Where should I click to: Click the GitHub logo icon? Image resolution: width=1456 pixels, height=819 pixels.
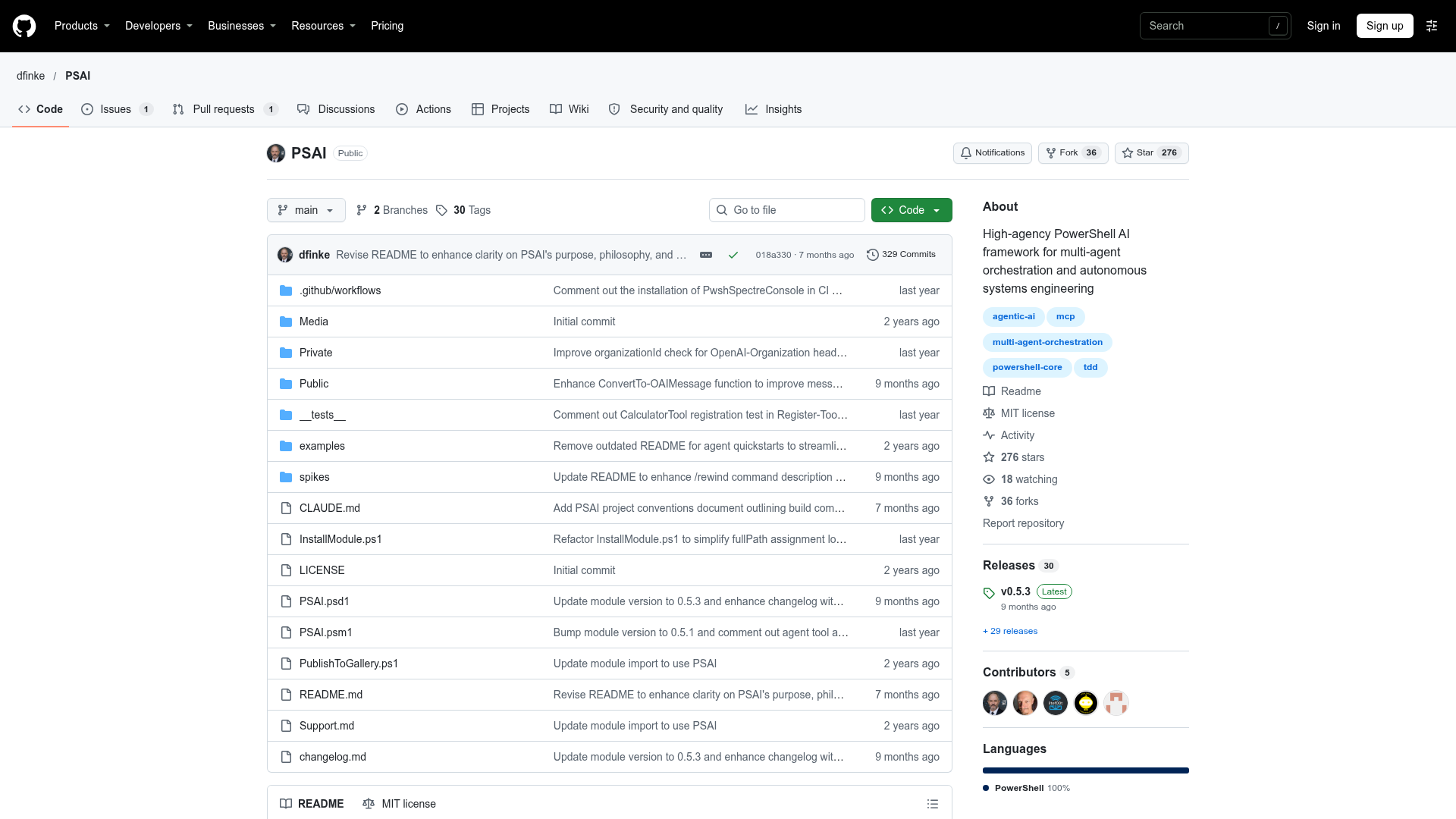point(24,26)
